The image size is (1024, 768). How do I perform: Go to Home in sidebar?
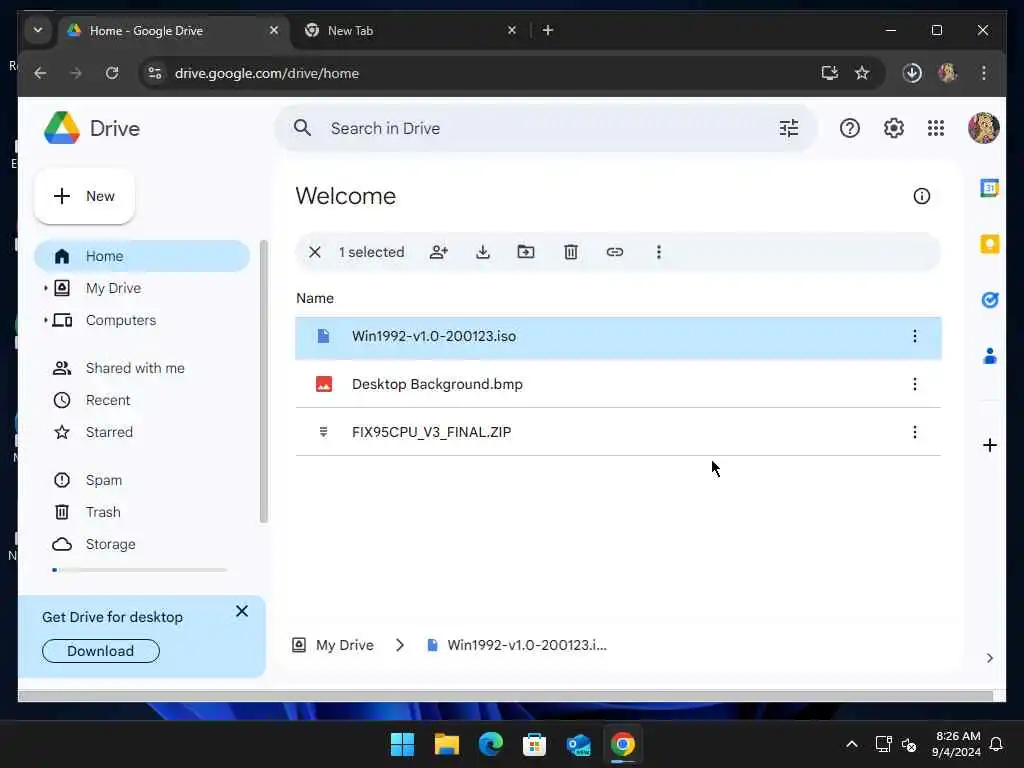tap(142, 256)
